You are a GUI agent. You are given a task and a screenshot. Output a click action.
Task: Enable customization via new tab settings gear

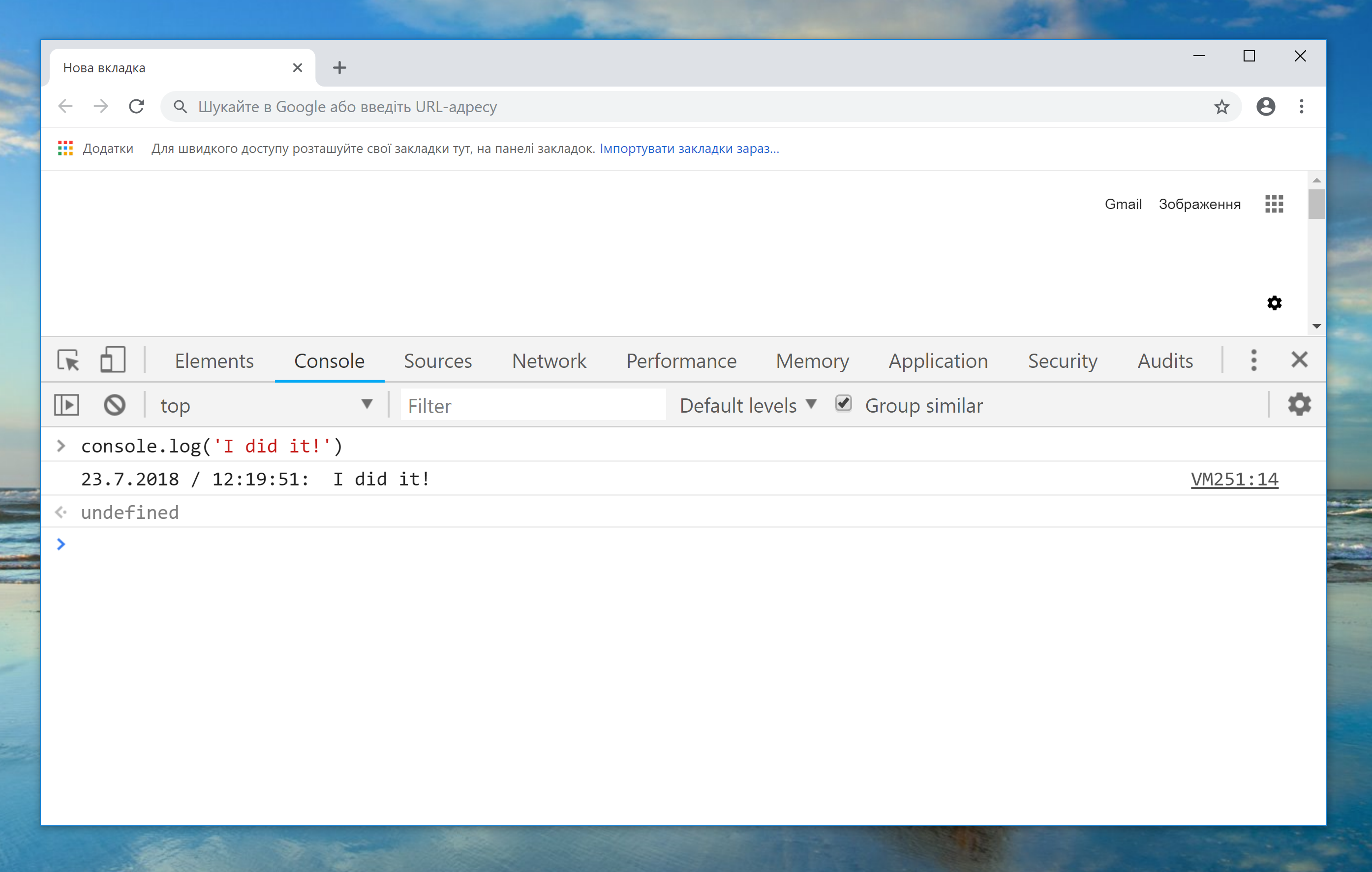click(1275, 303)
